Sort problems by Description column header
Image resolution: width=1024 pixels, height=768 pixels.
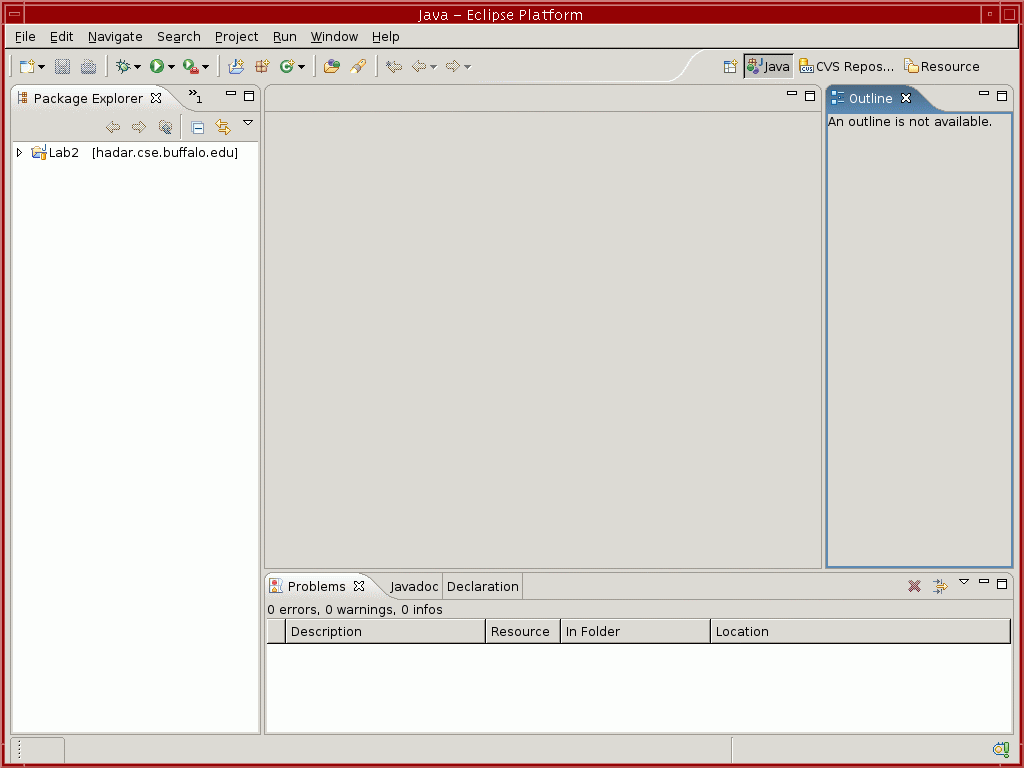[385, 631]
